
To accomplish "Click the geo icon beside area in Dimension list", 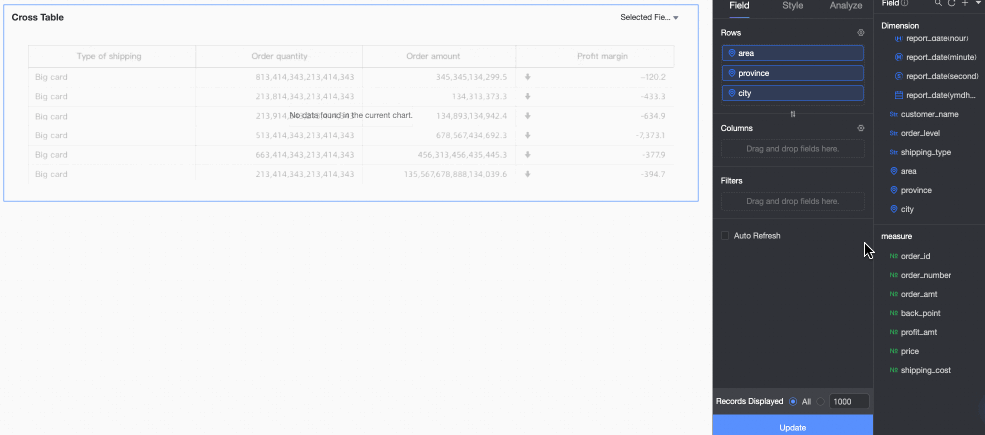I will click(x=894, y=171).
